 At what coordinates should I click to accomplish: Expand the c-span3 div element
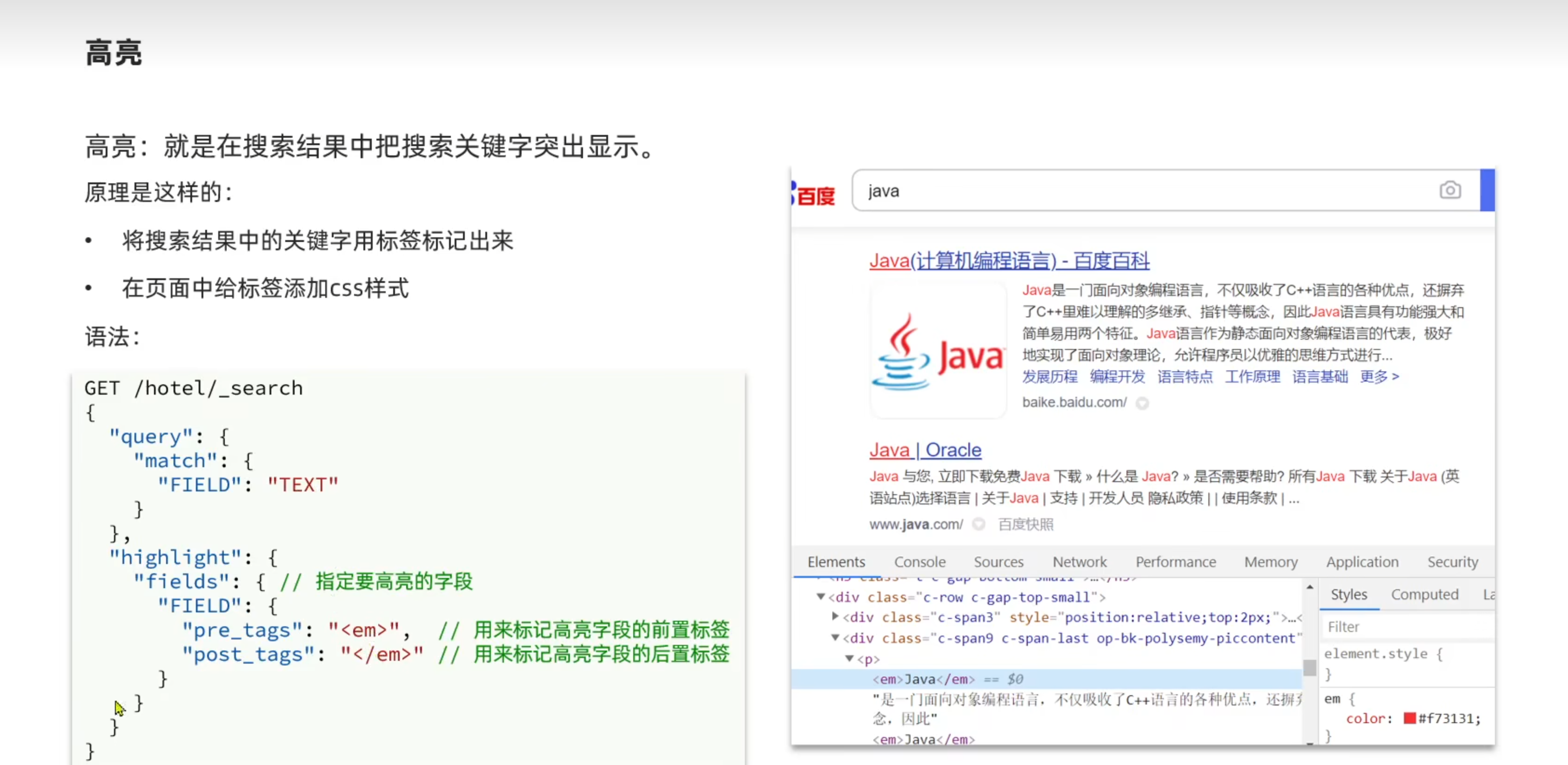point(835,617)
